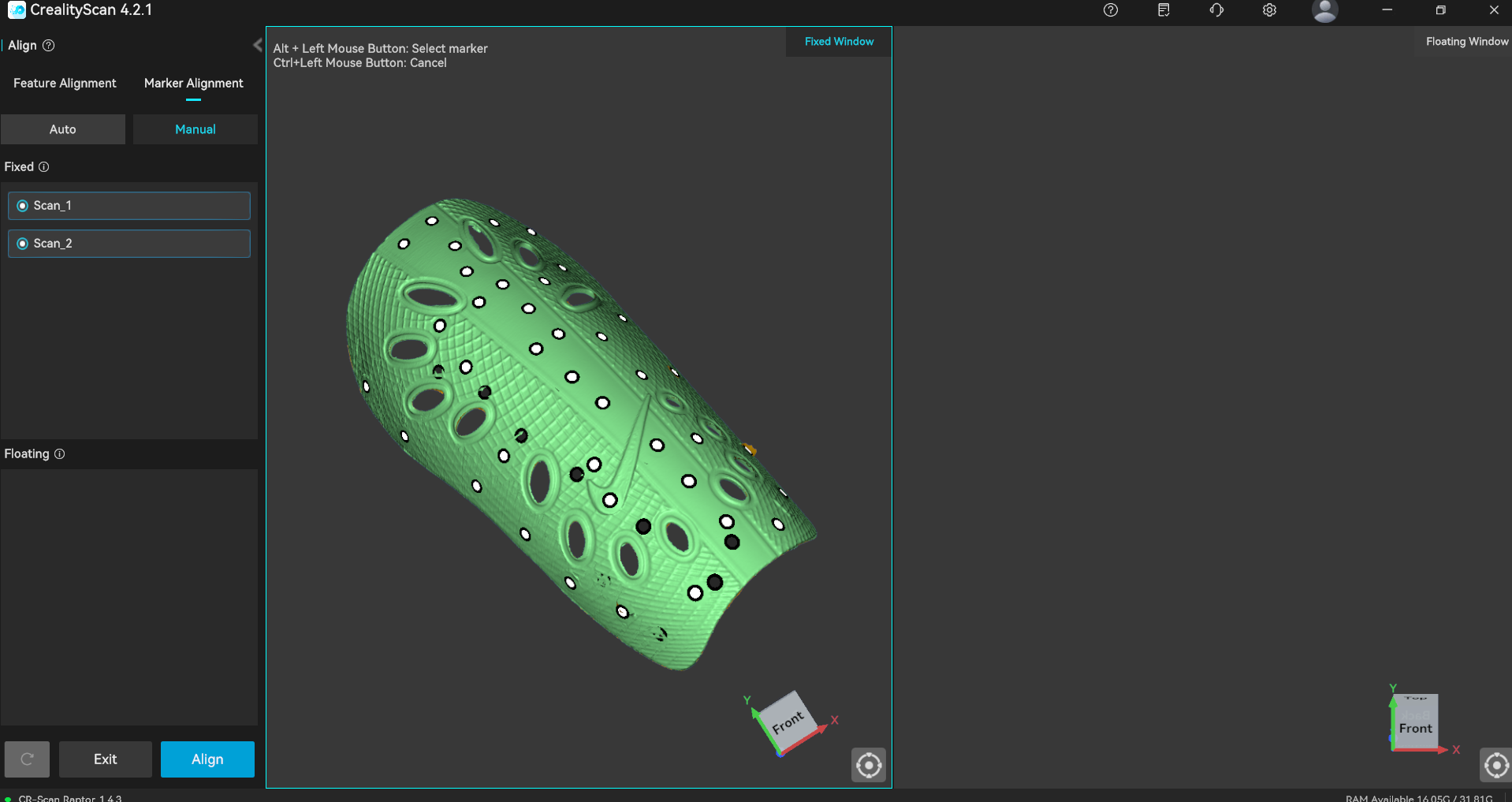1512x802 pixels.
Task: Select the Fixed Window label
Action: click(x=839, y=41)
